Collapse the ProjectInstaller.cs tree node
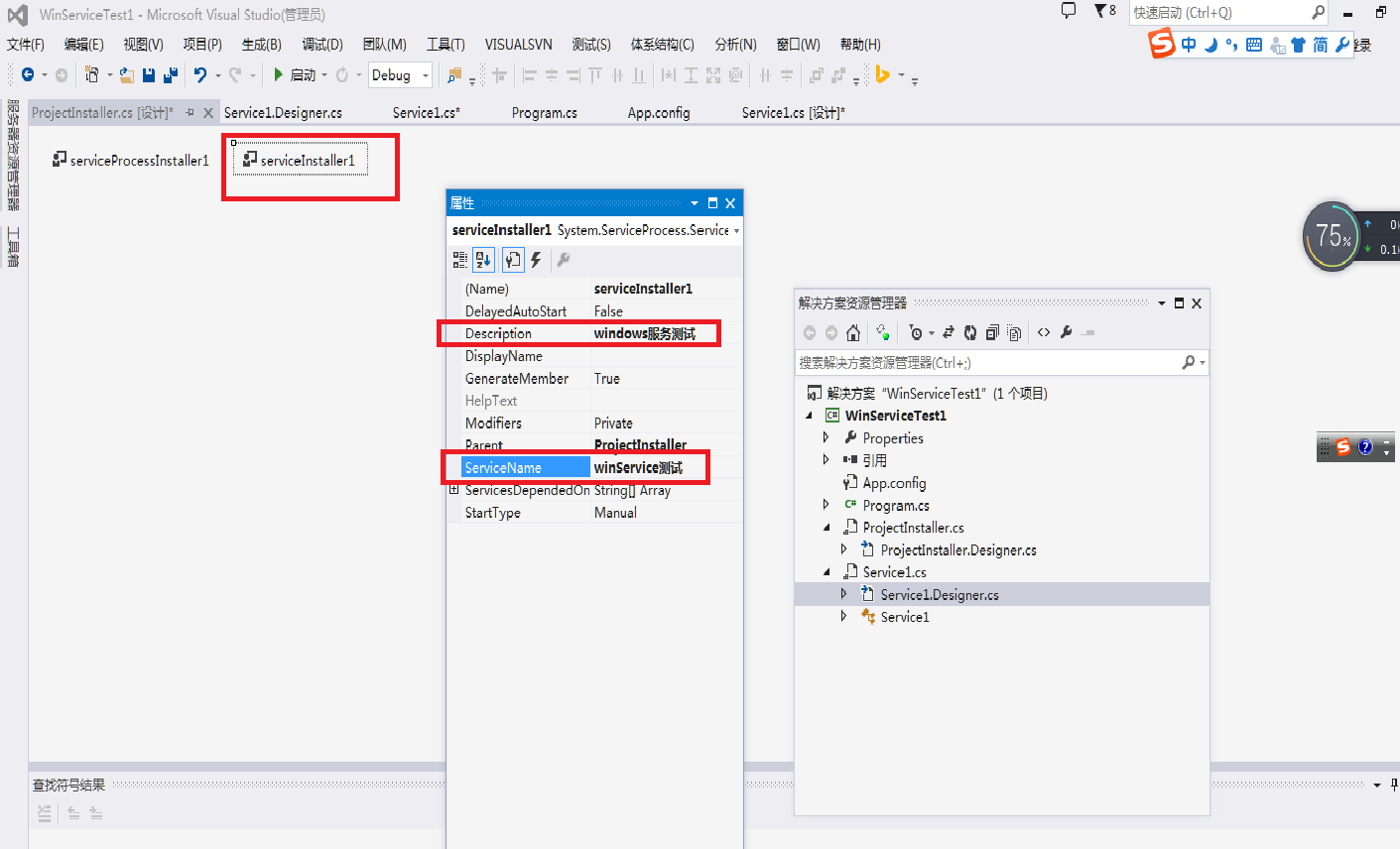The image size is (1400, 849). point(827,528)
